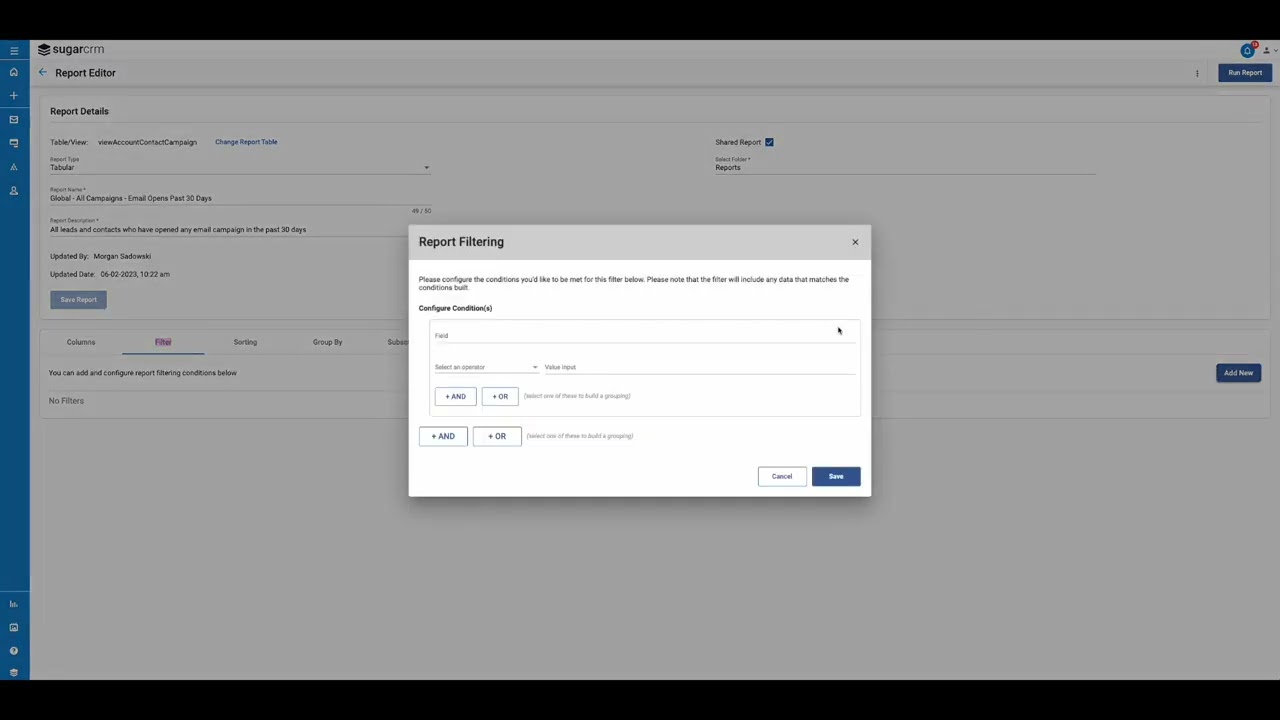Open the user profile icon at the top right
Image resolution: width=1280 pixels, height=720 pixels.
pos(1267,50)
